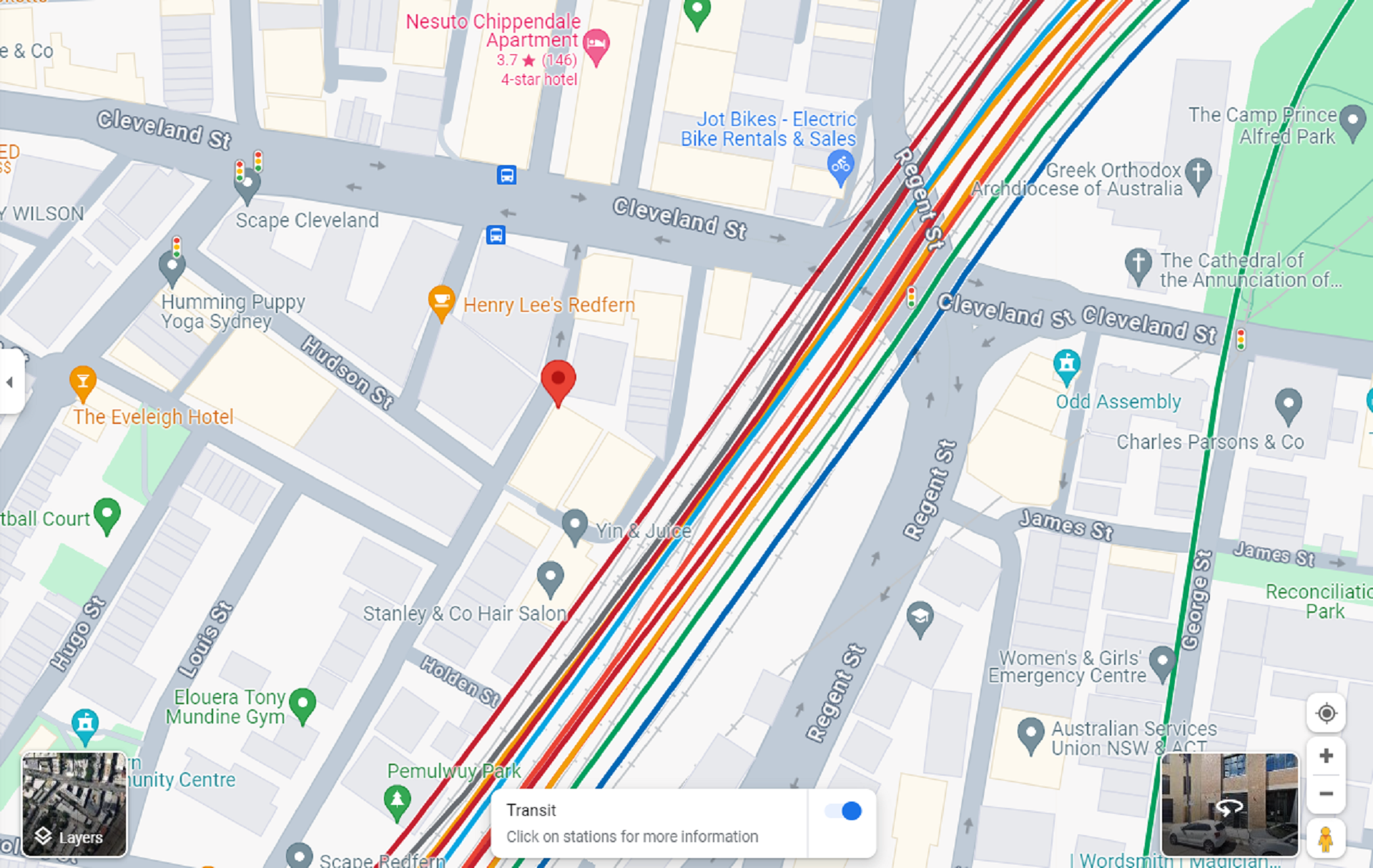Select the upper bus stop icon on Cleveland St
Screen dimensions: 1373x868
507,175
